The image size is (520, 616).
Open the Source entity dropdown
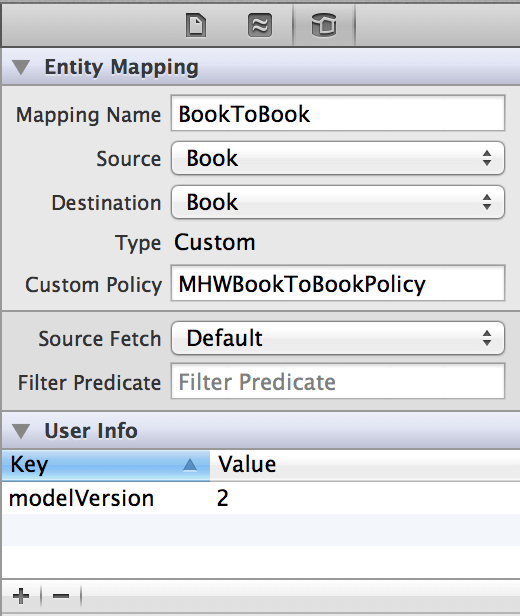338,158
